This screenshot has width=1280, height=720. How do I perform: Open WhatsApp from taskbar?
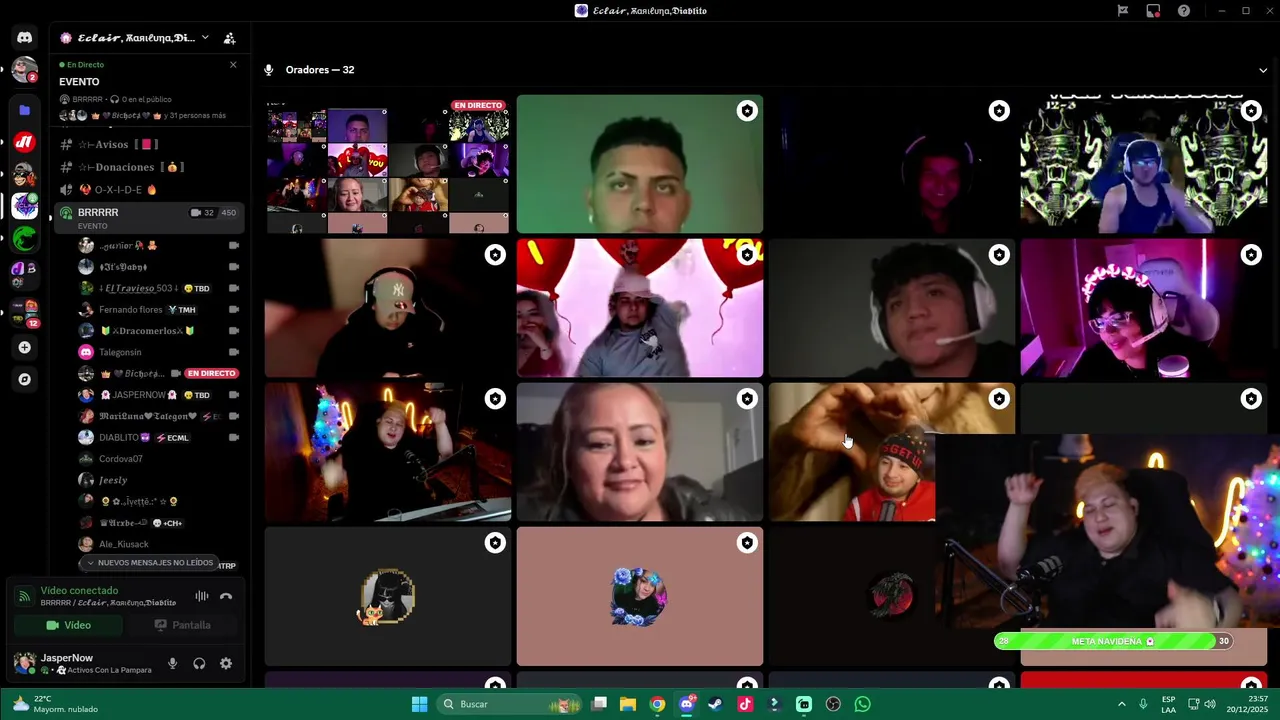(862, 704)
